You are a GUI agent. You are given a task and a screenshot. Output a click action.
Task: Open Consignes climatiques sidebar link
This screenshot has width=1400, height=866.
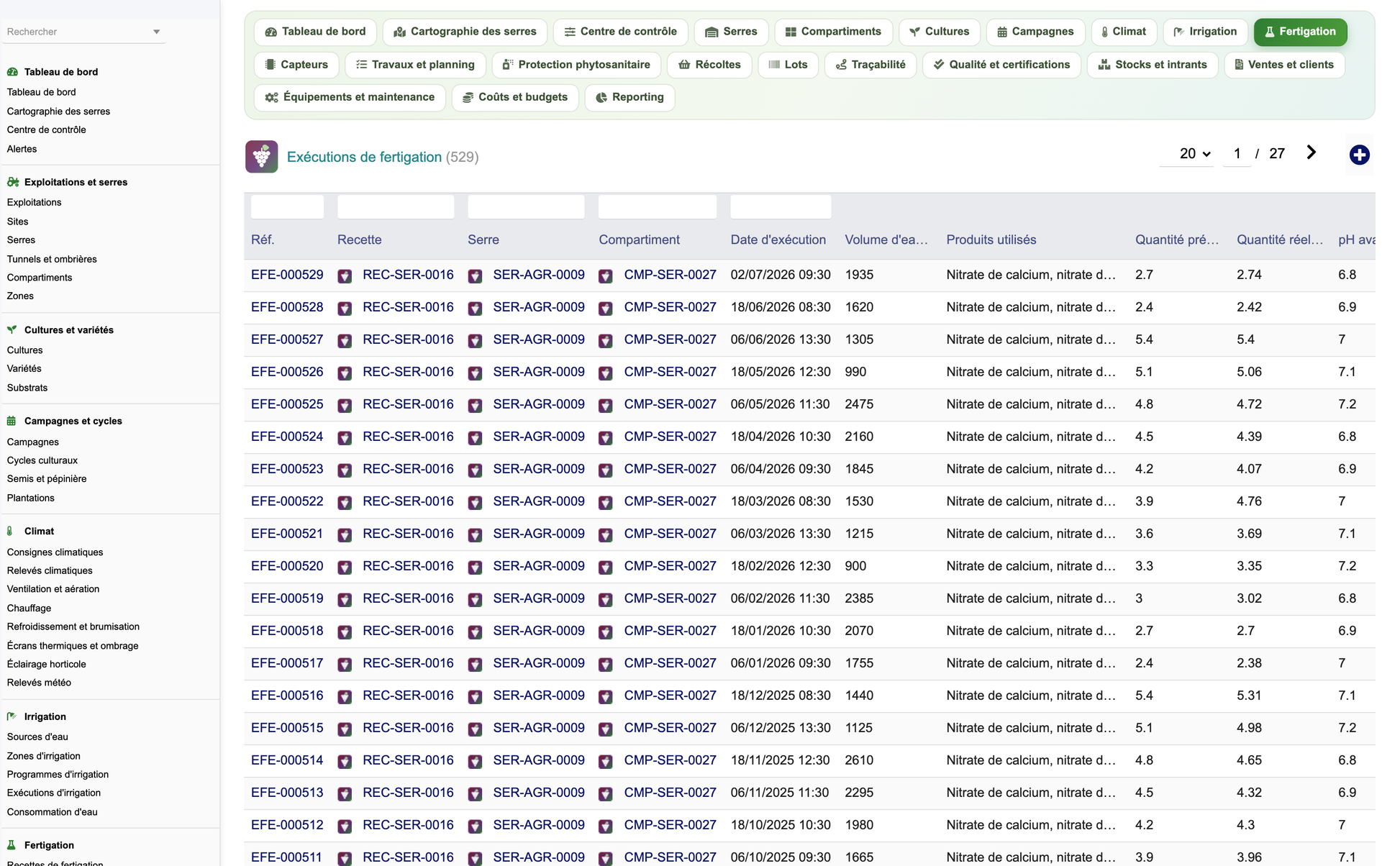point(55,552)
